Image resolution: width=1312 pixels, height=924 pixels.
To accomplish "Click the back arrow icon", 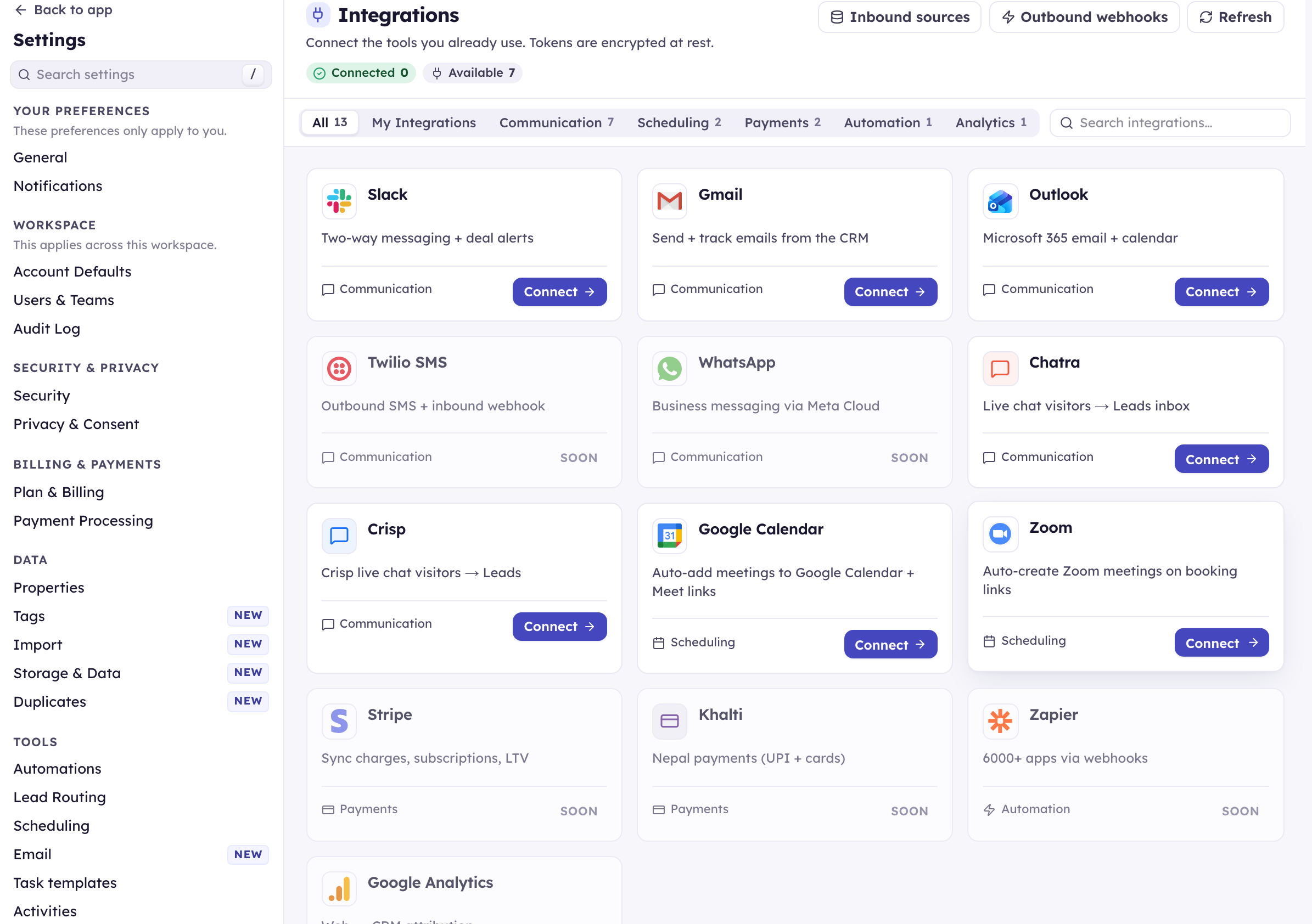I will pos(20,10).
